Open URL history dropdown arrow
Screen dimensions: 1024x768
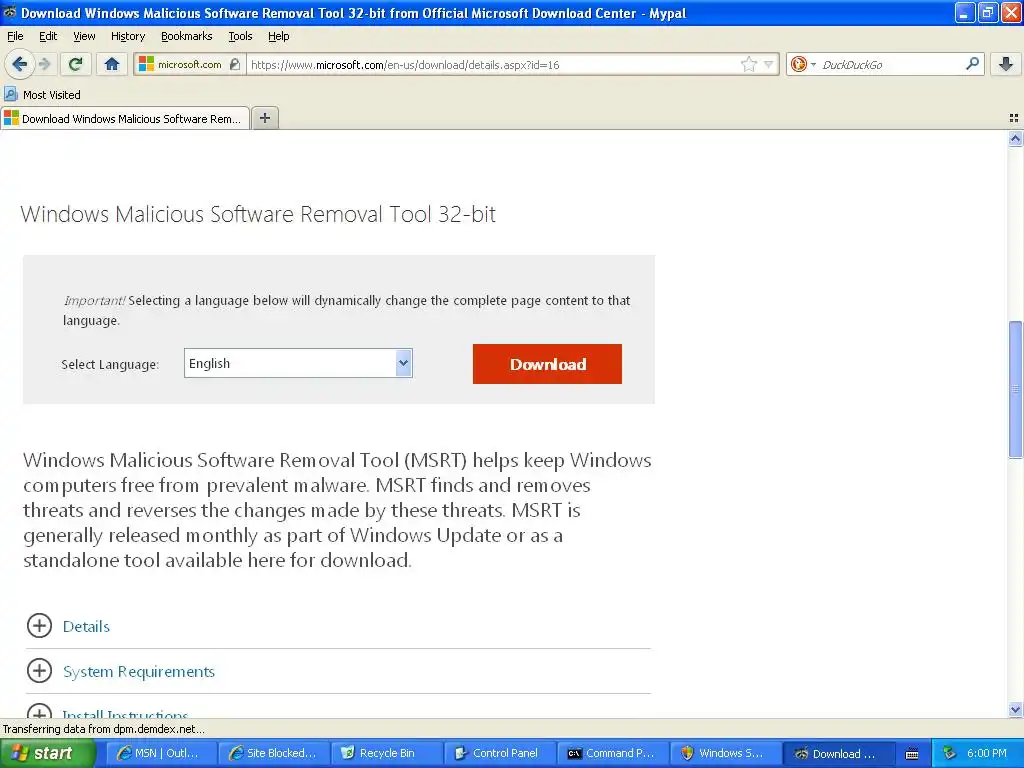pyautogui.click(x=769, y=64)
